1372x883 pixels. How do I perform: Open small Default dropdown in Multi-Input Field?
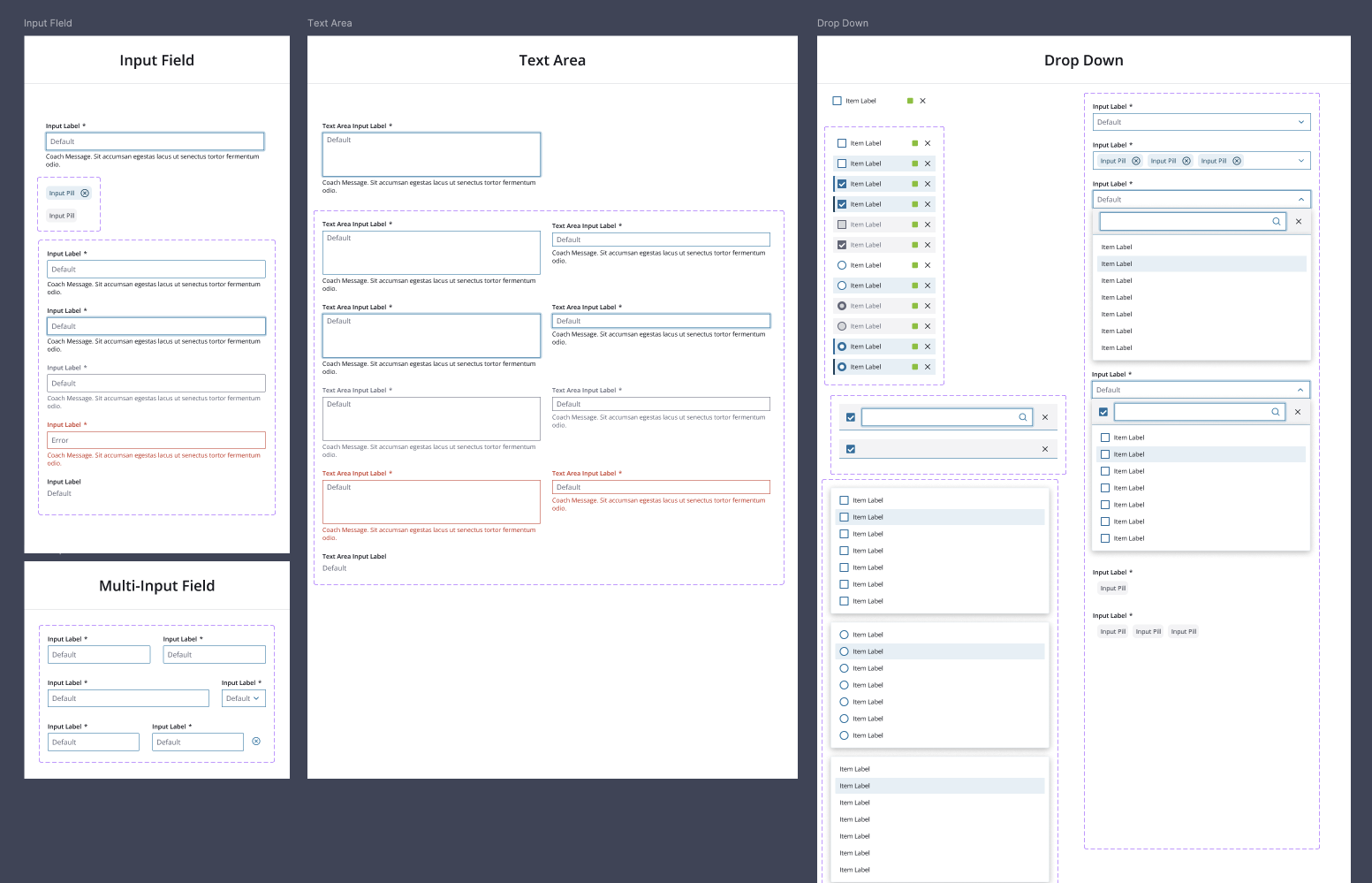point(244,698)
